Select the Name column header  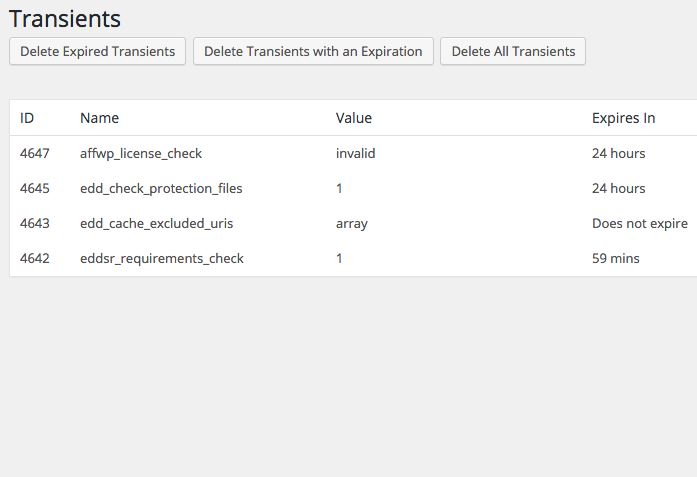[100, 118]
